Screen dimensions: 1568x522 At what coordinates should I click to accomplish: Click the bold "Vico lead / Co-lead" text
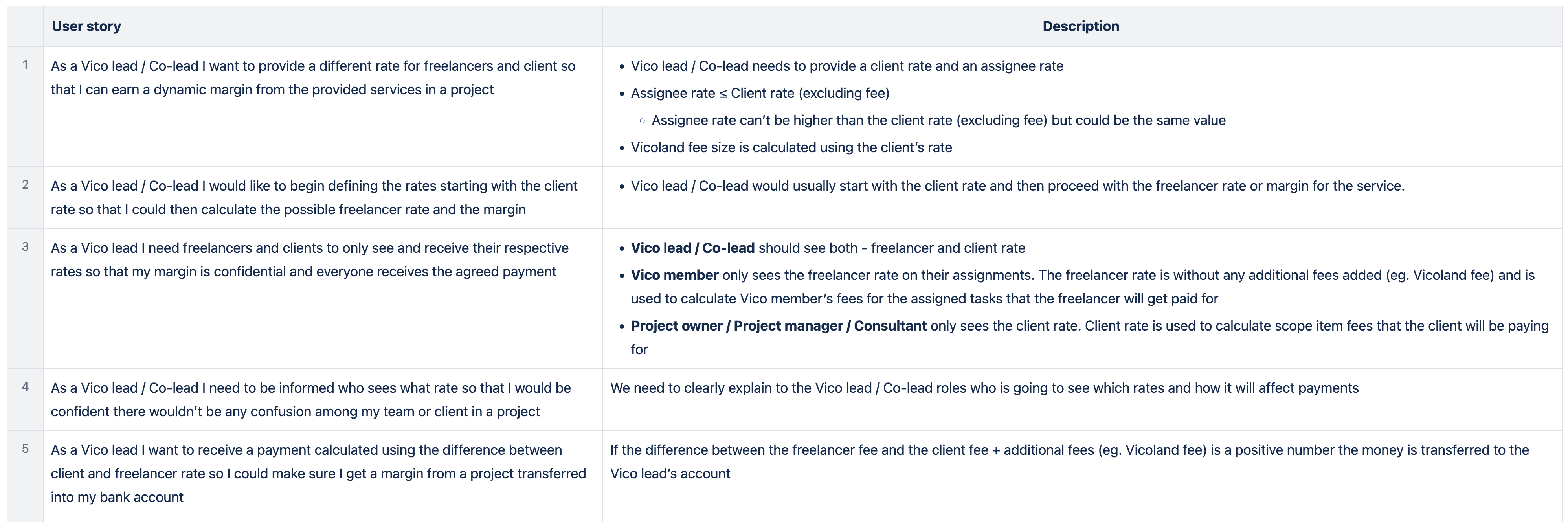[x=692, y=248]
